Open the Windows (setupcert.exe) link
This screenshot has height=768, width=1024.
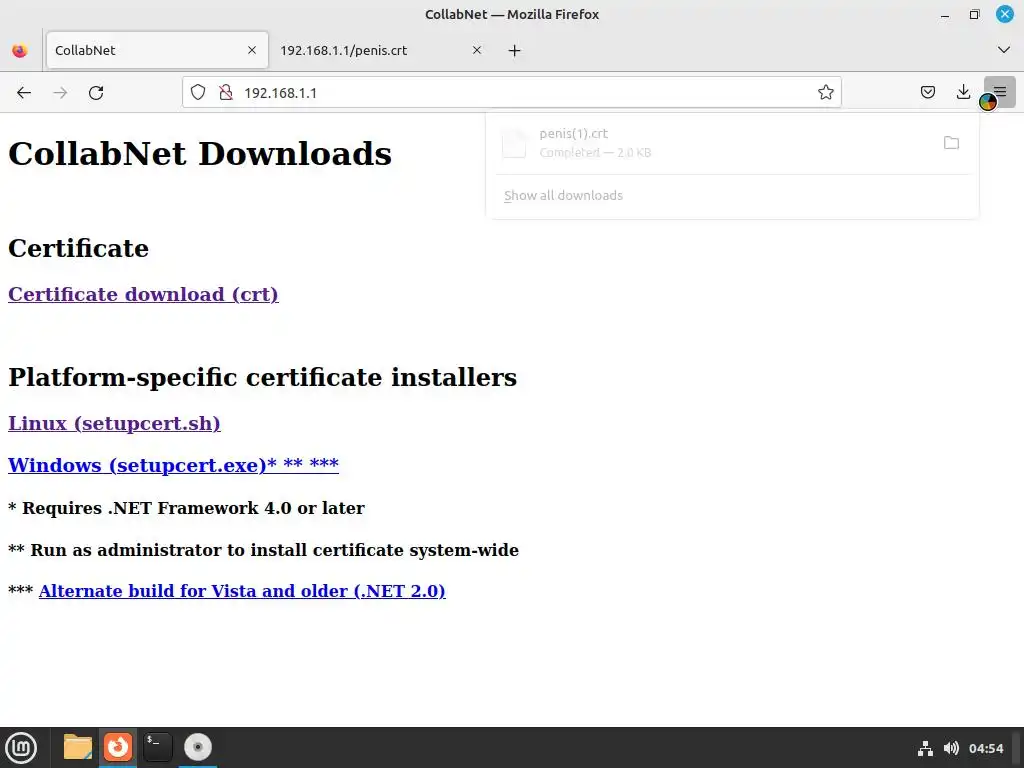[173, 465]
